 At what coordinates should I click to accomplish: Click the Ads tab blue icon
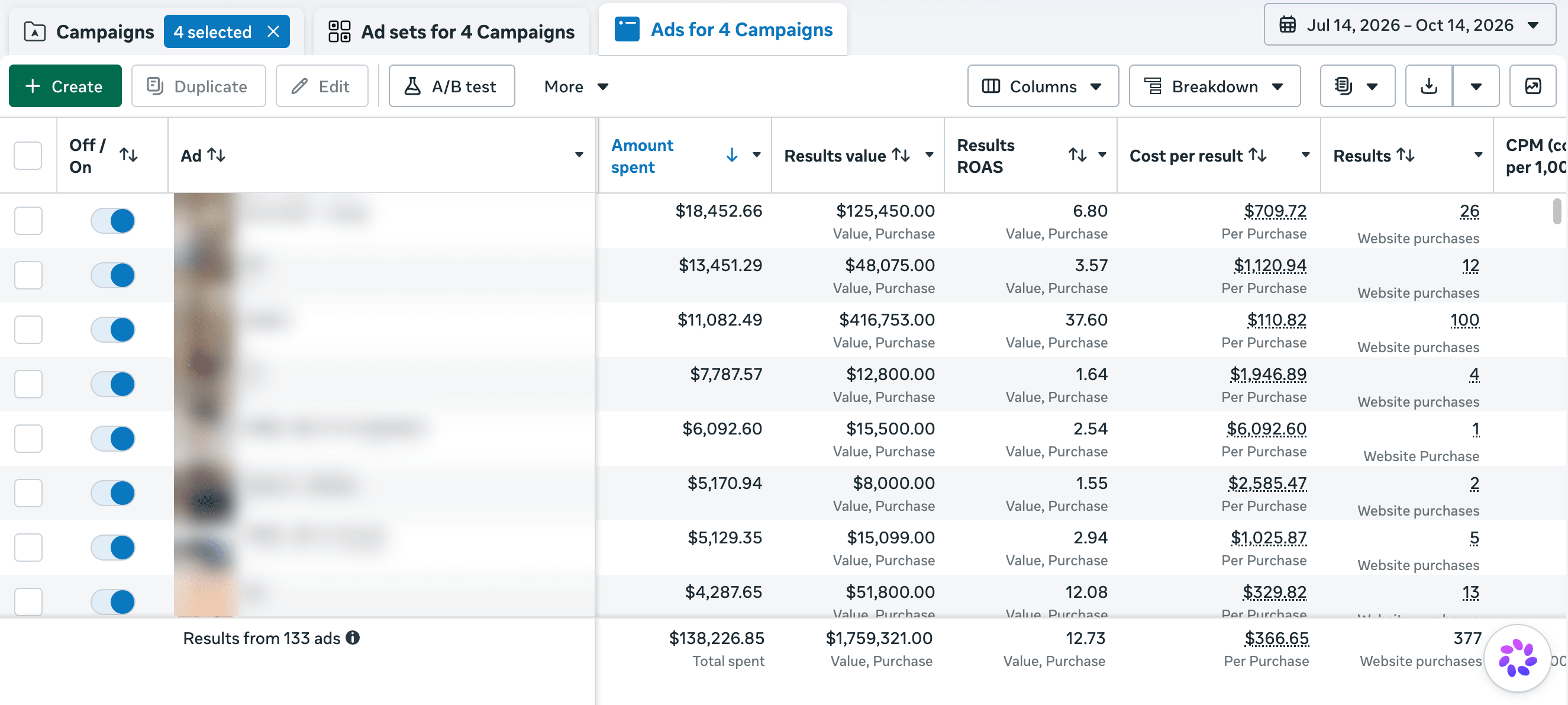[627, 29]
